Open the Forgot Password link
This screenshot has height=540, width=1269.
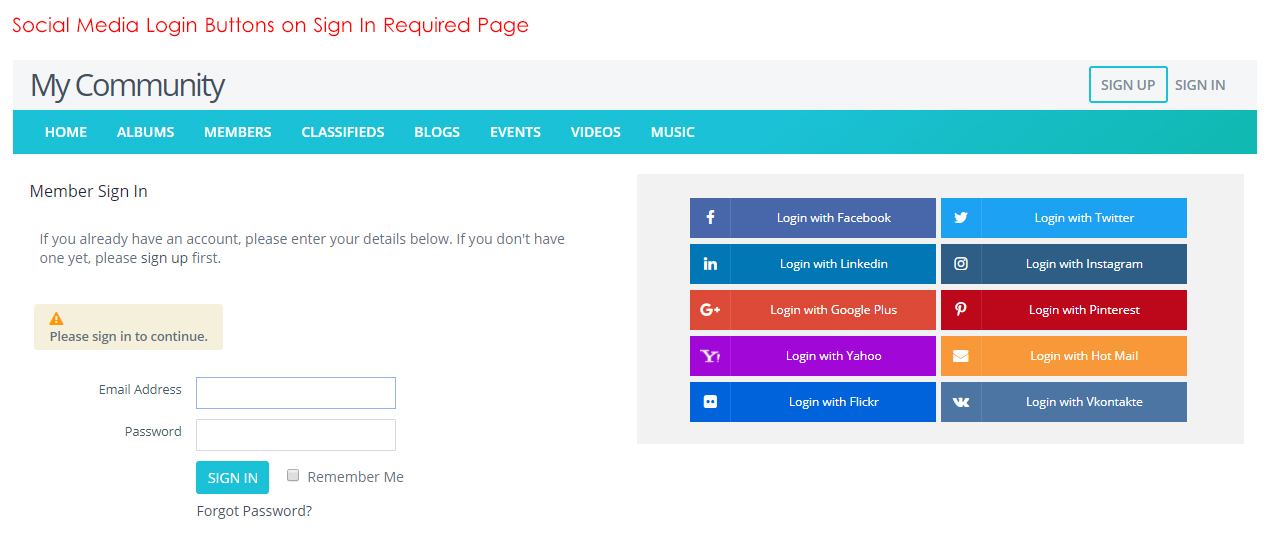[254, 511]
